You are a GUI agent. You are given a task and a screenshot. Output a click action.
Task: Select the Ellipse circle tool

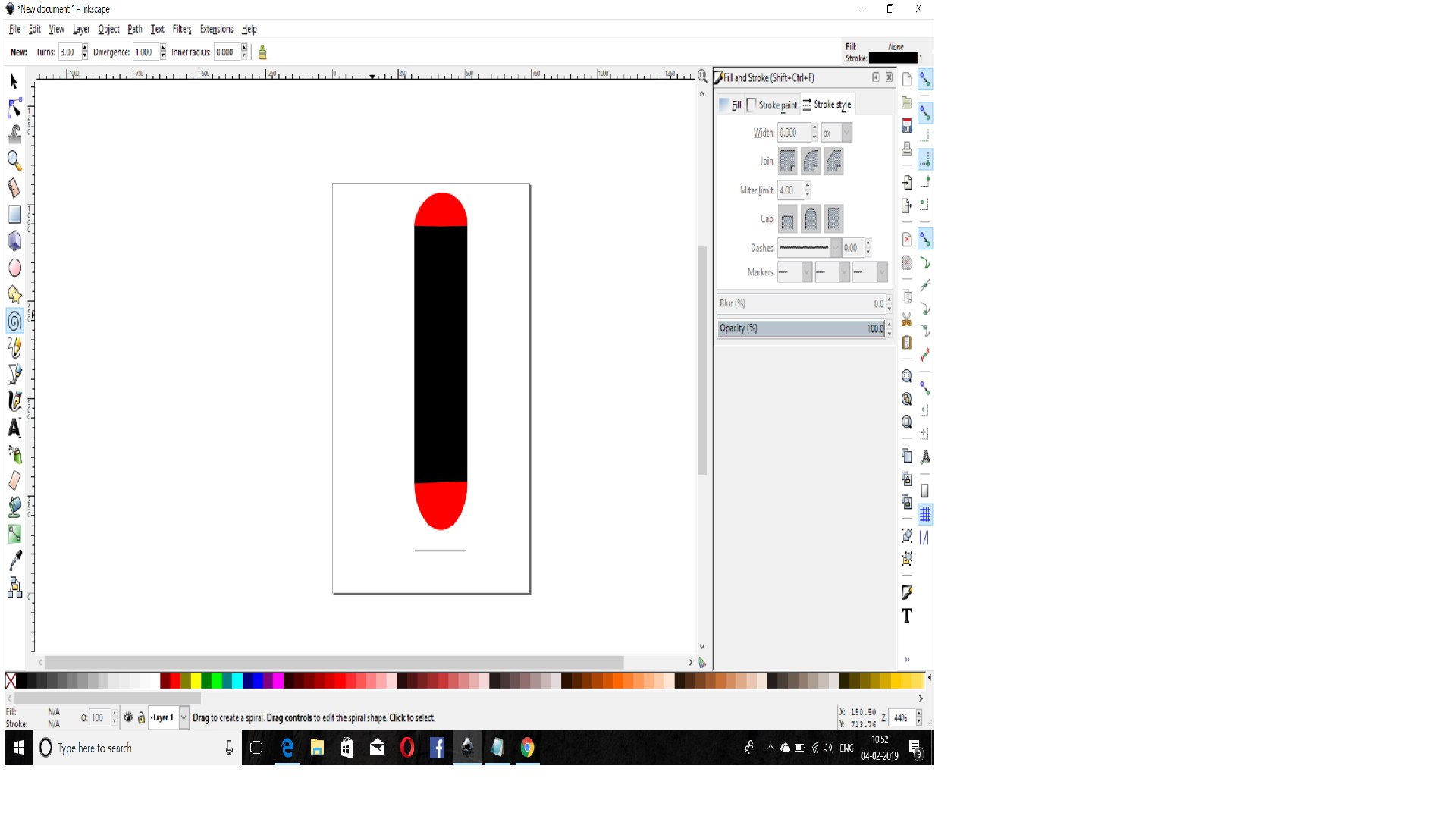point(14,268)
